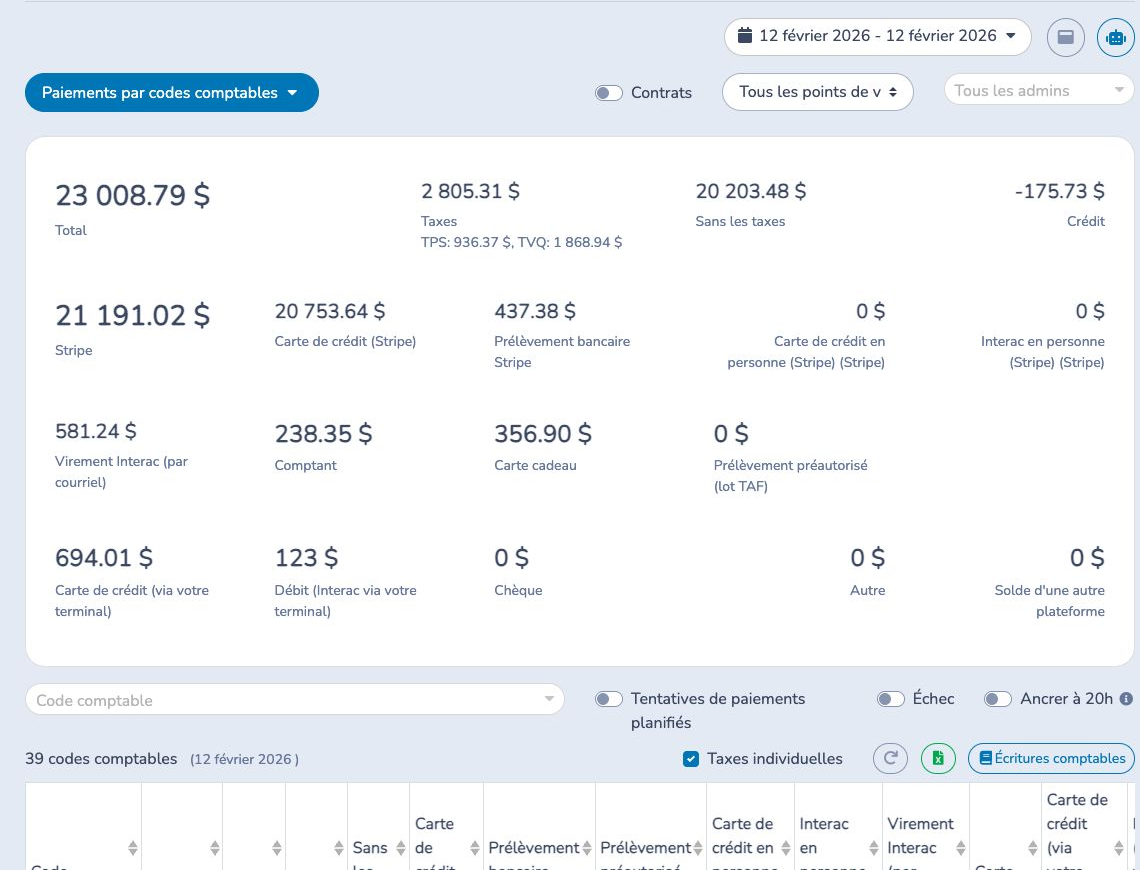Click TPS and TVQ breakdown line
The height and width of the screenshot is (870, 1140).
click(521, 242)
